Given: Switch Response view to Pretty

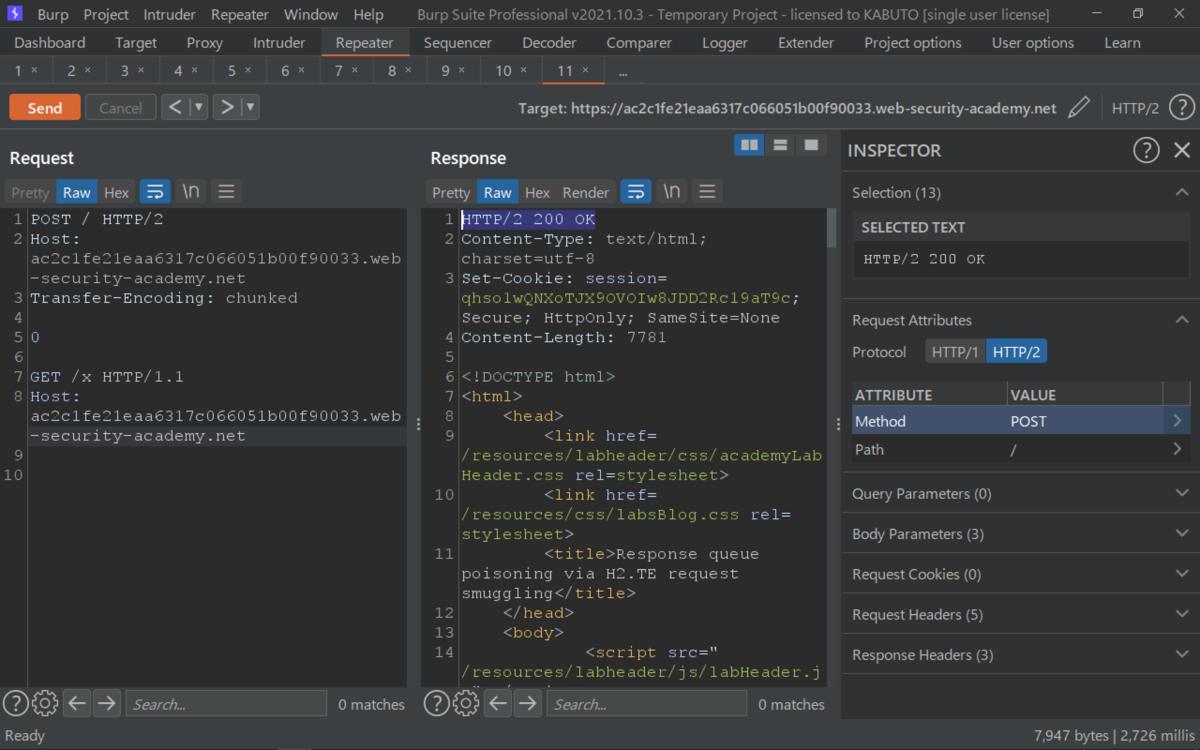Looking at the screenshot, I should [451, 193].
